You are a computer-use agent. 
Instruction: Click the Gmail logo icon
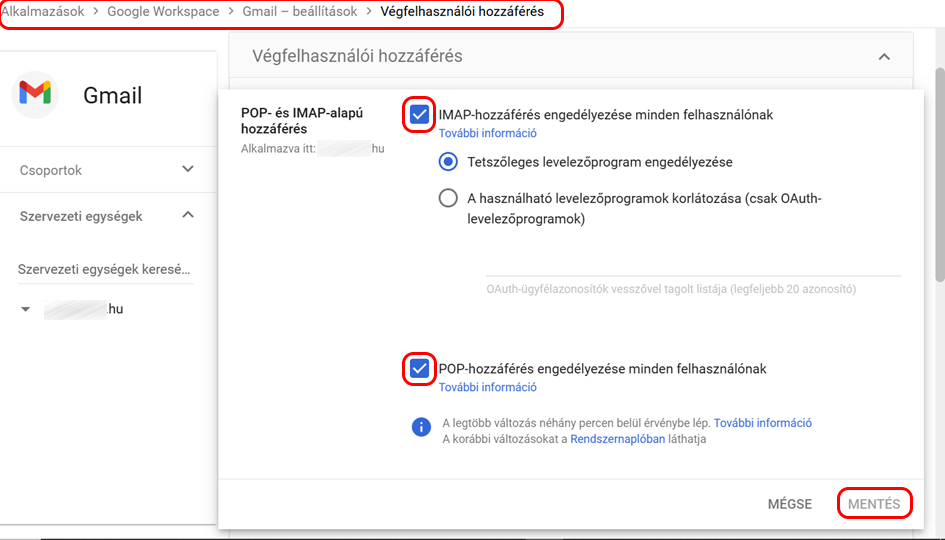tap(35, 94)
